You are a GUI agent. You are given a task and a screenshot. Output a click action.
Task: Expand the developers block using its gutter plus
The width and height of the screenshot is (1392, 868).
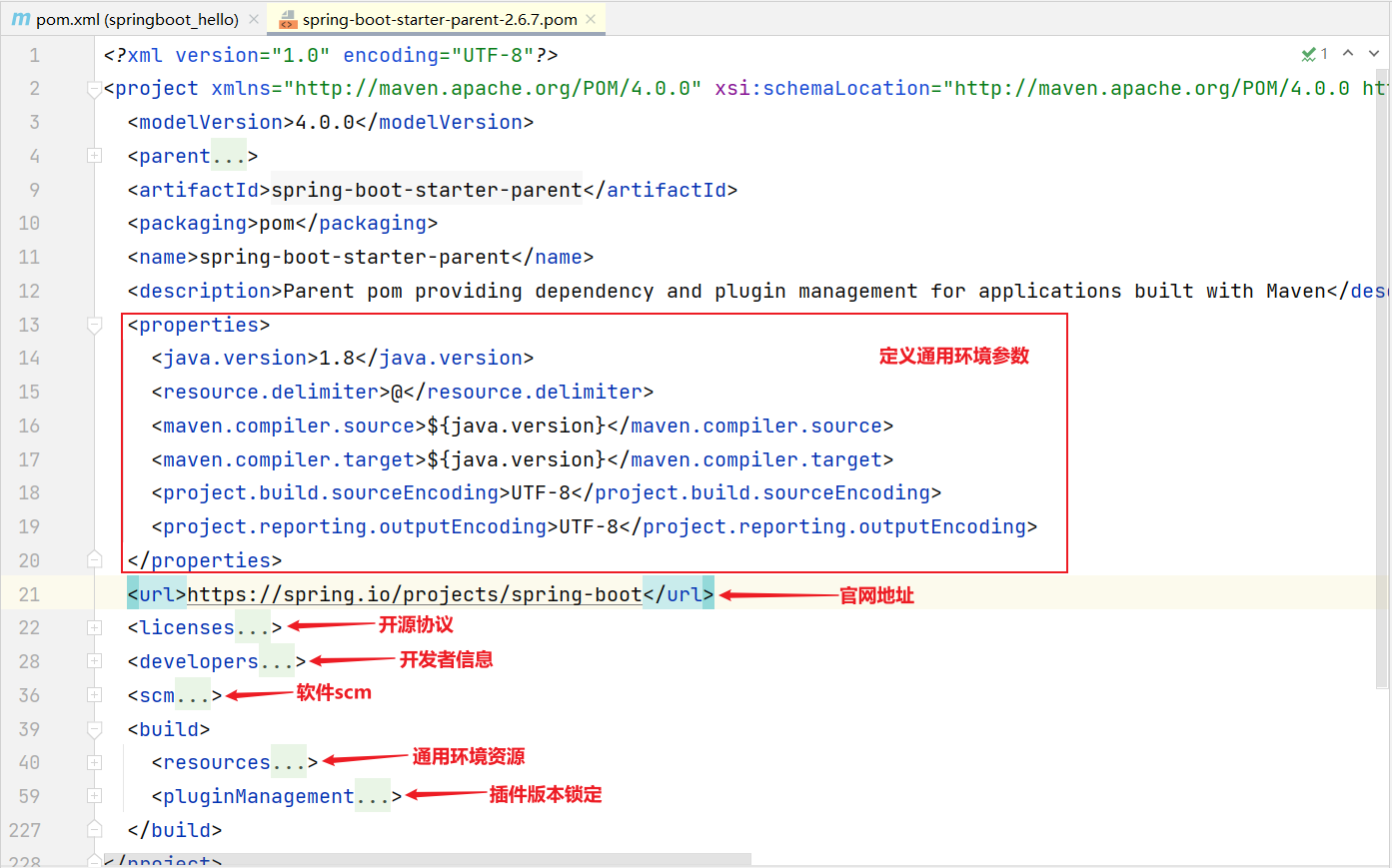pos(94,661)
